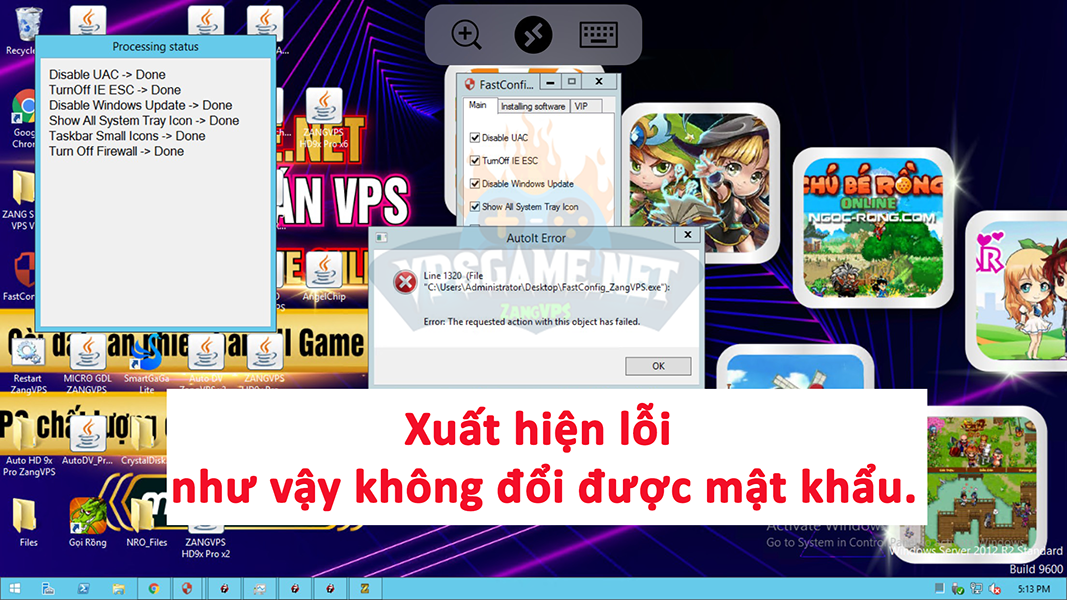1067x600 pixels.
Task: Toggle the Disable Windows Update checkbox
Action: (x=475, y=184)
